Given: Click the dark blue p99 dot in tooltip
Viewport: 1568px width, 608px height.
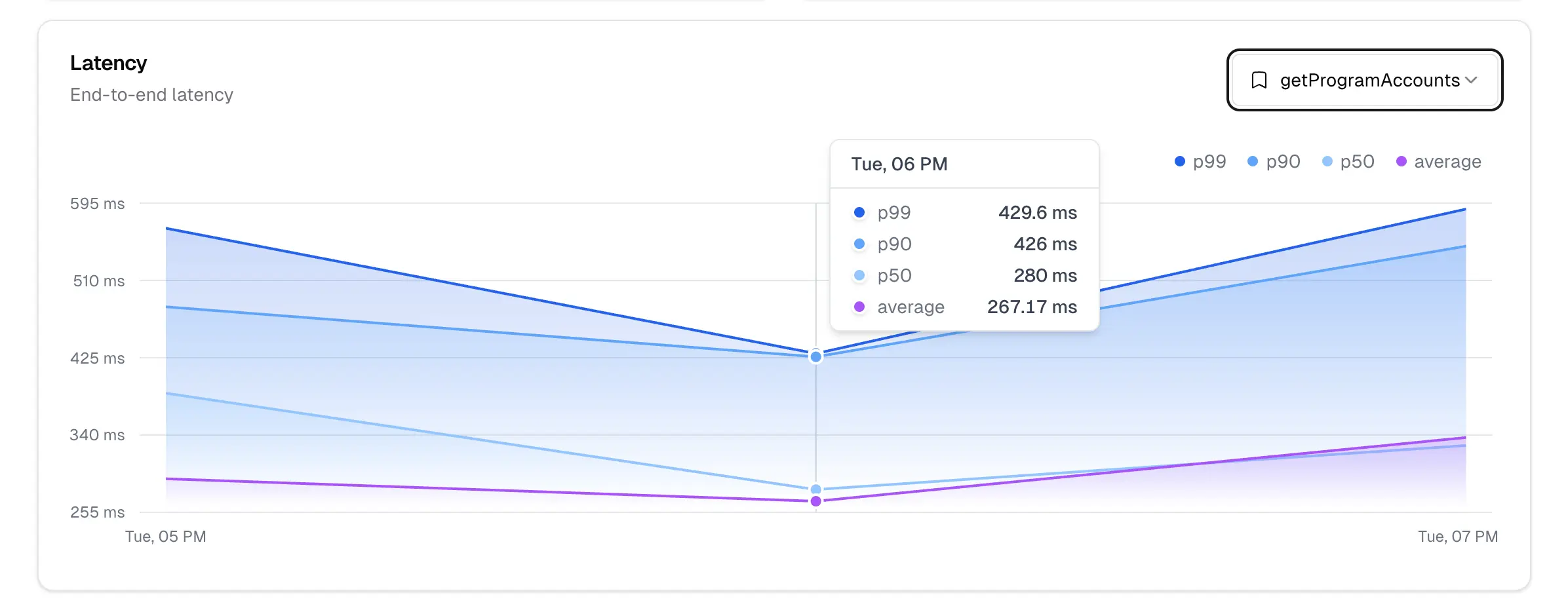Looking at the screenshot, I should click(859, 212).
